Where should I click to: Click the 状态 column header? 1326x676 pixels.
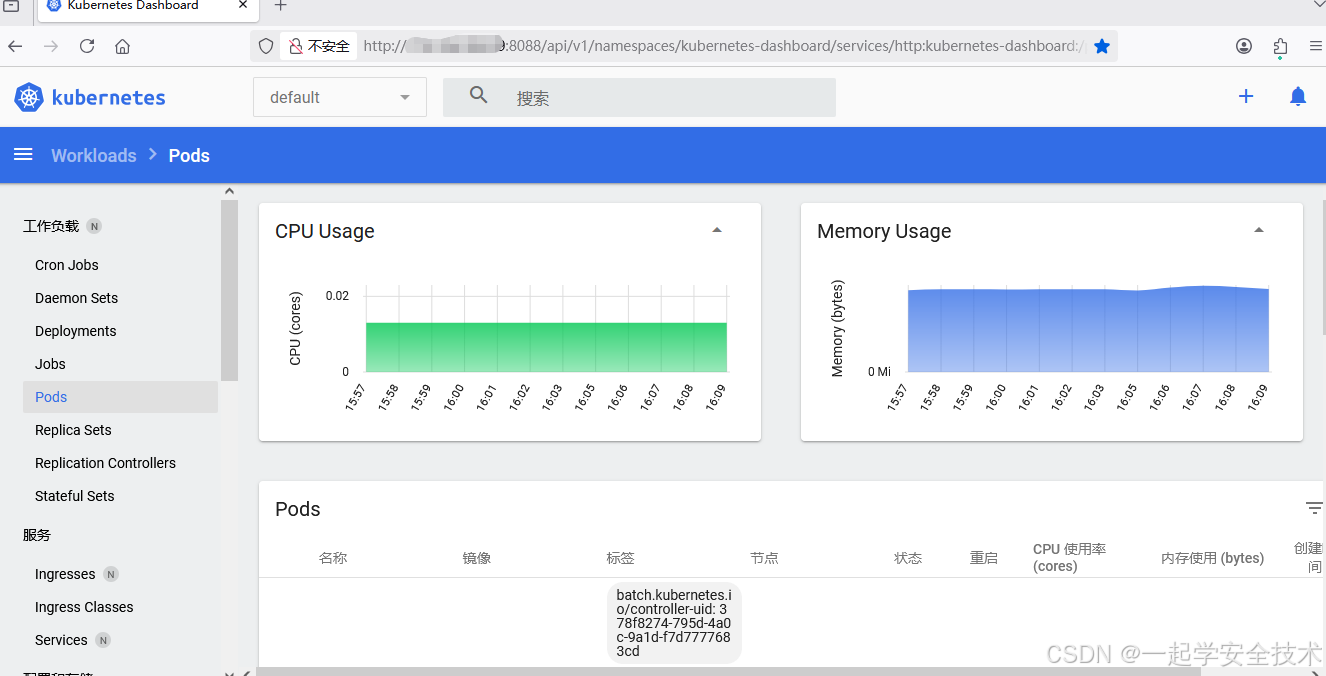point(908,558)
